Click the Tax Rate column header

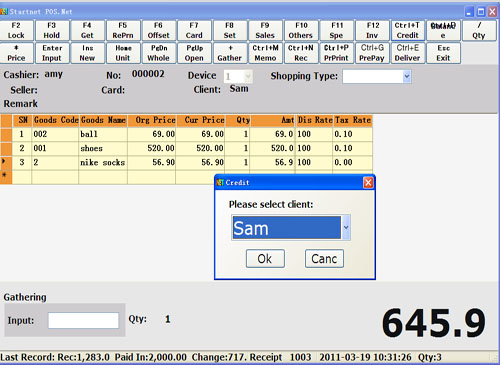[353, 120]
